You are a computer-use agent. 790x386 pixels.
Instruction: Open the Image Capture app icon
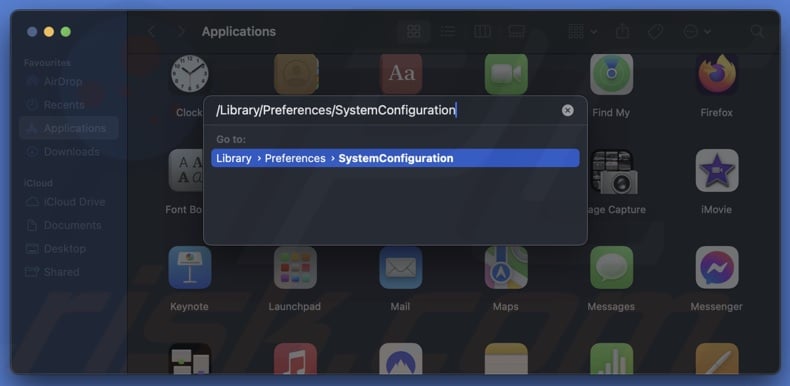click(x=613, y=171)
